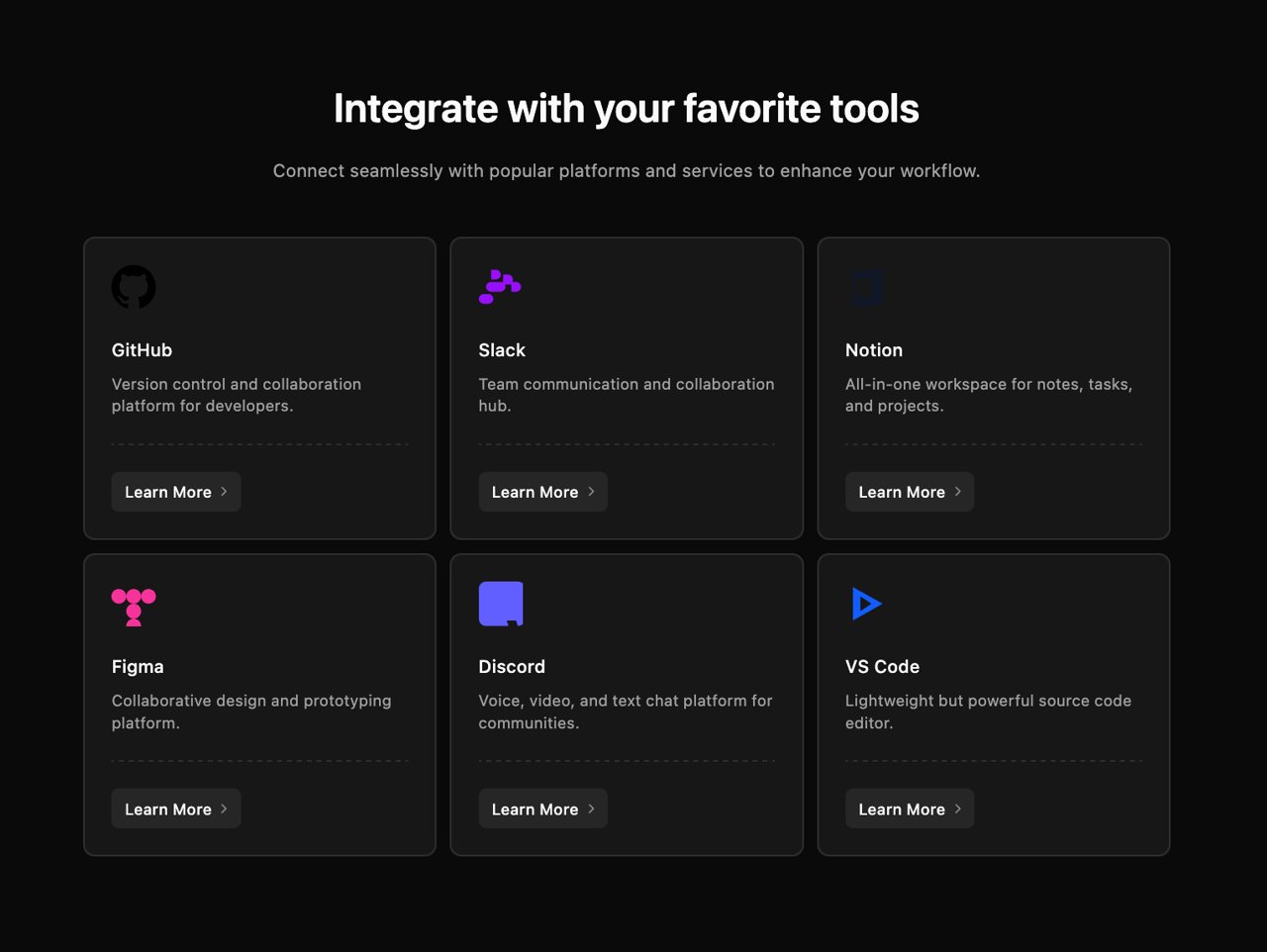This screenshot has width=1267, height=952.
Task: Click 'Voice, video, and text chat' description
Action: tap(626, 712)
